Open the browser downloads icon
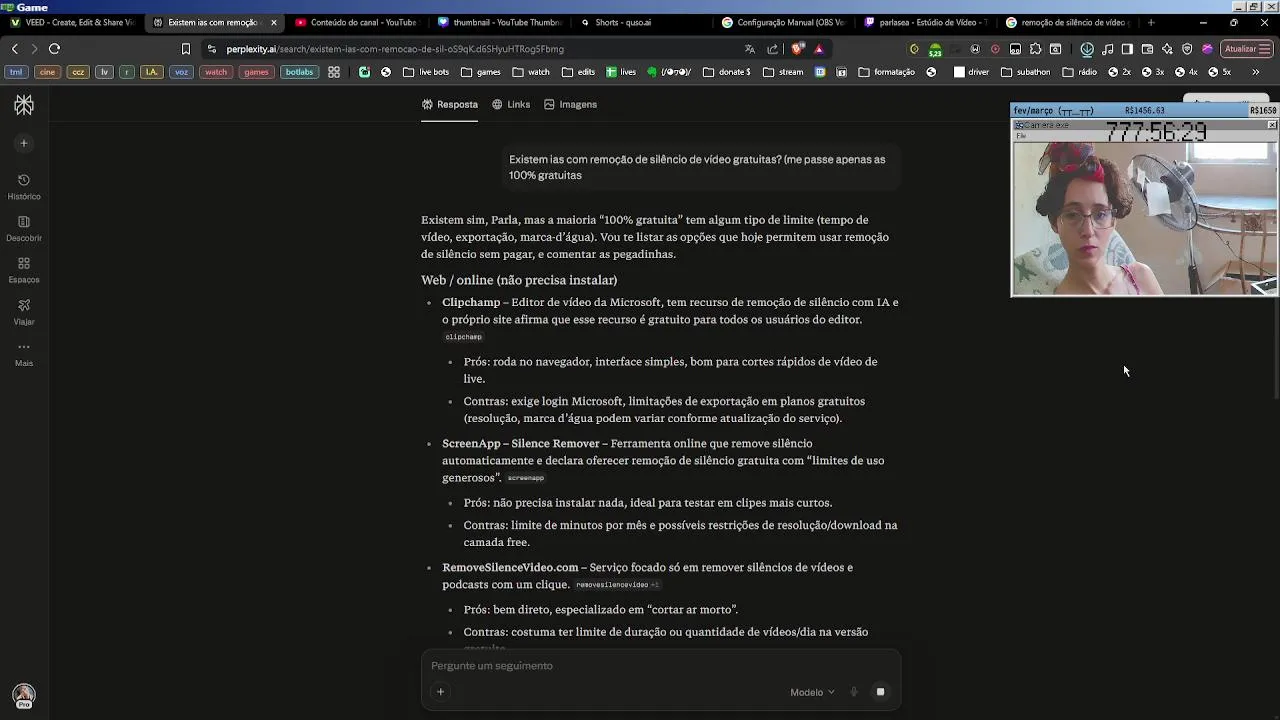 [x=1087, y=48]
